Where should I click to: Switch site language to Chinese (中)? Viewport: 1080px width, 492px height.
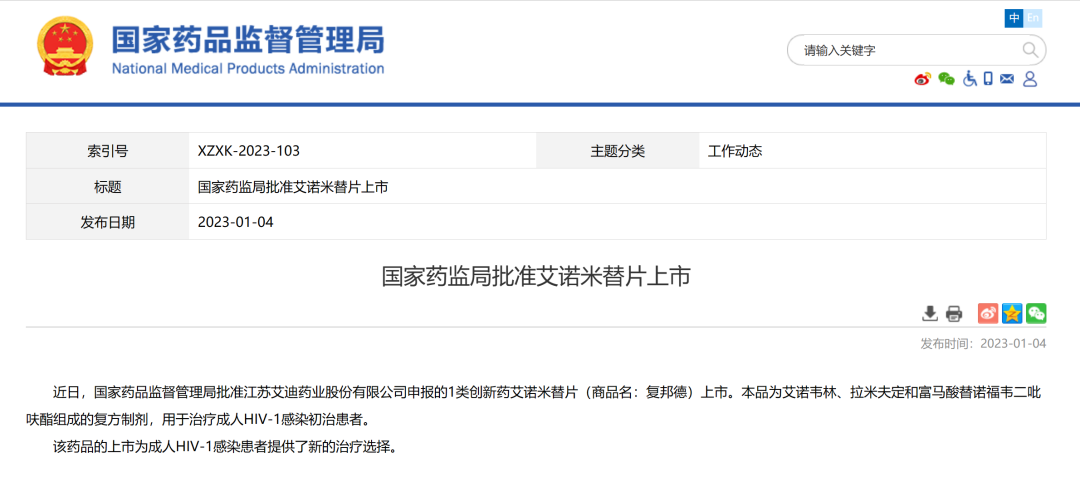click(x=1015, y=18)
